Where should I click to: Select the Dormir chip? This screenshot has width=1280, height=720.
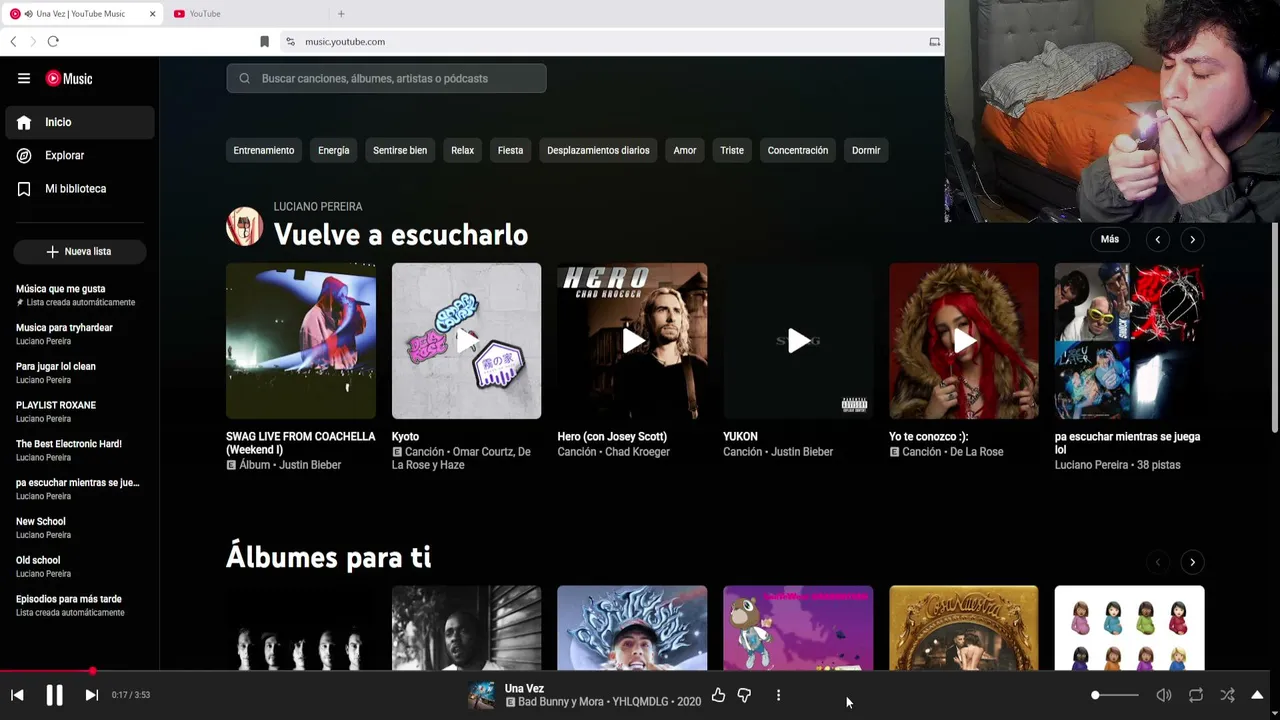(866, 150)
